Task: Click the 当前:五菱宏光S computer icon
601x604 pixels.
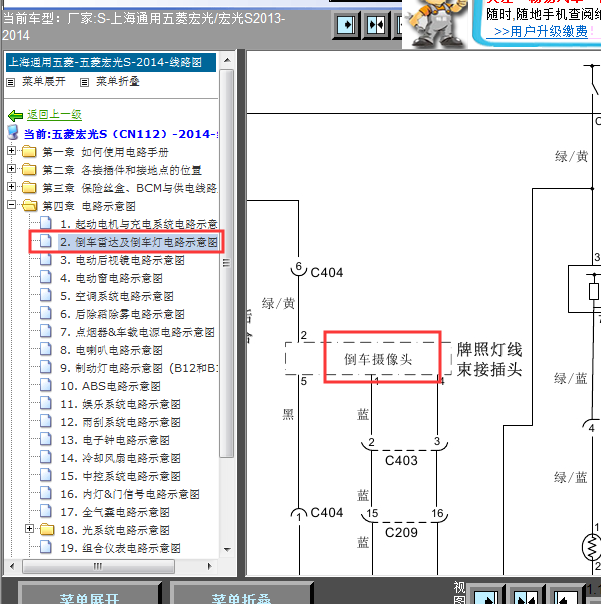Action: point(13,132)
